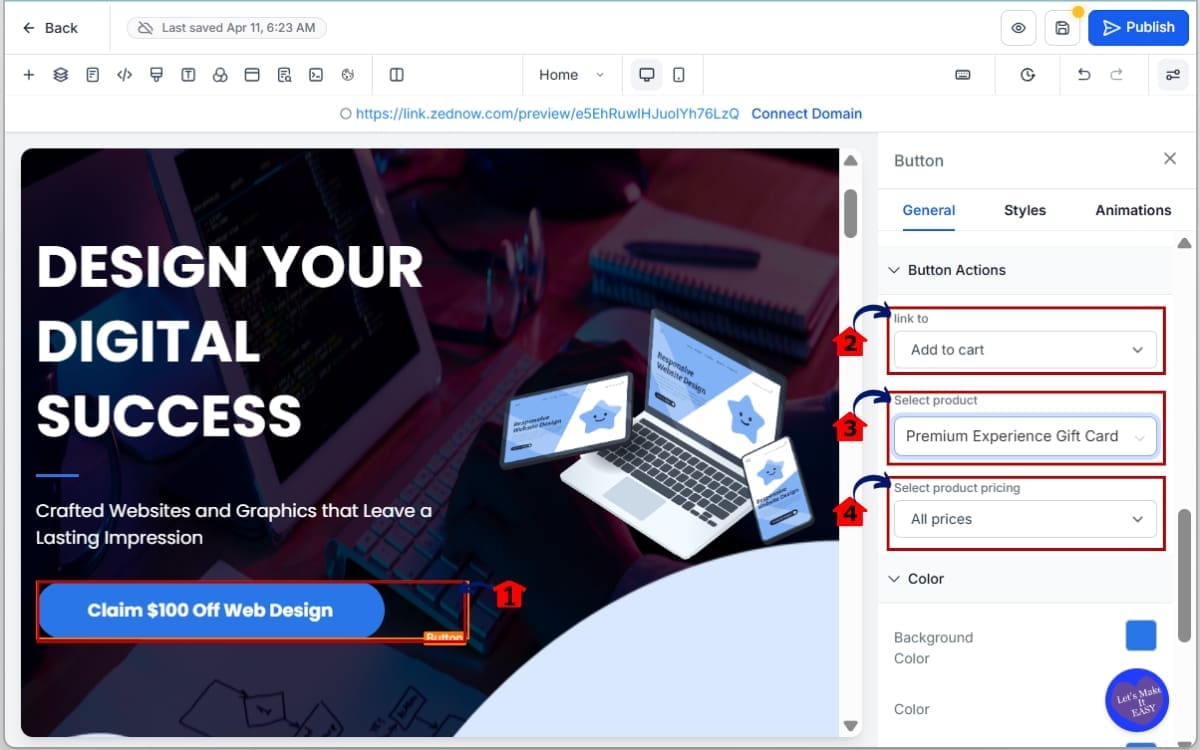Open the keyboard shortcuts icon
This screenshot has height=750, width=1200.
963,75
